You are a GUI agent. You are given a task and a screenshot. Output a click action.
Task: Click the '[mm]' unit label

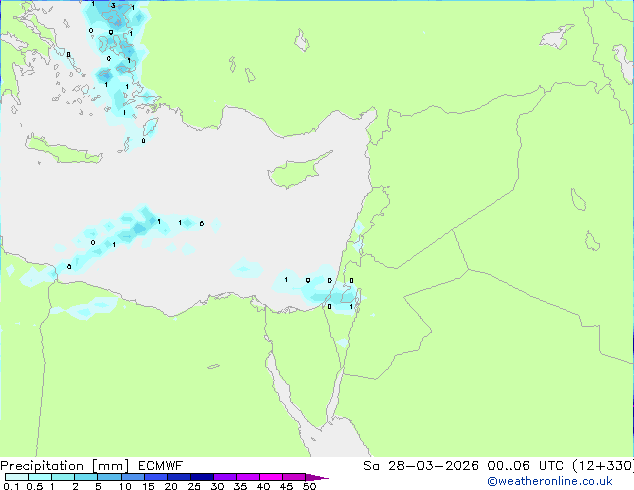[x=110, y=466]
